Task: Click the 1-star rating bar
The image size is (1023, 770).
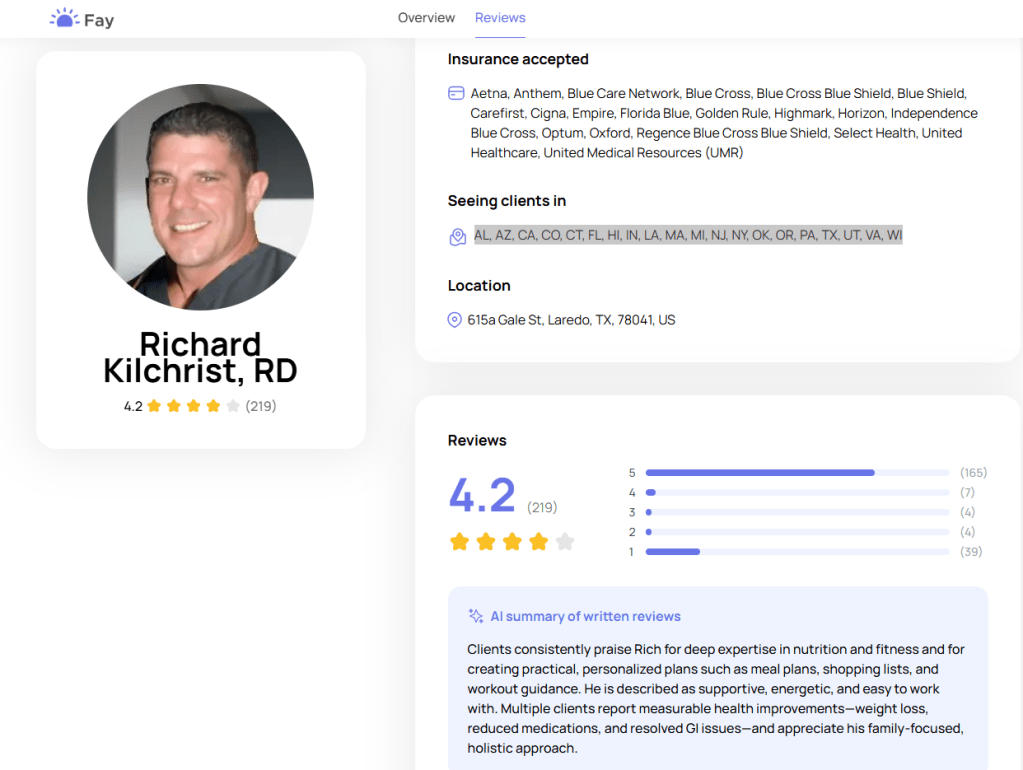Action: point(797,552)
